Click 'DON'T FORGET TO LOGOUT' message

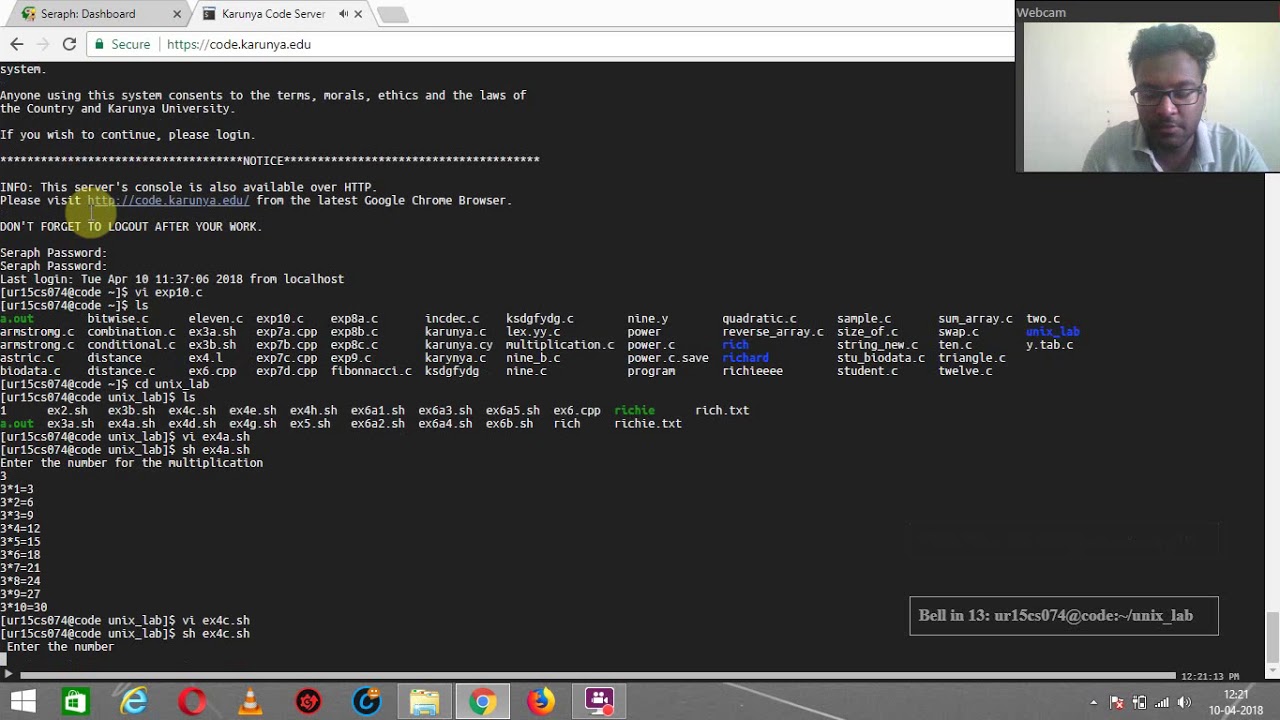tap(131, 227)
